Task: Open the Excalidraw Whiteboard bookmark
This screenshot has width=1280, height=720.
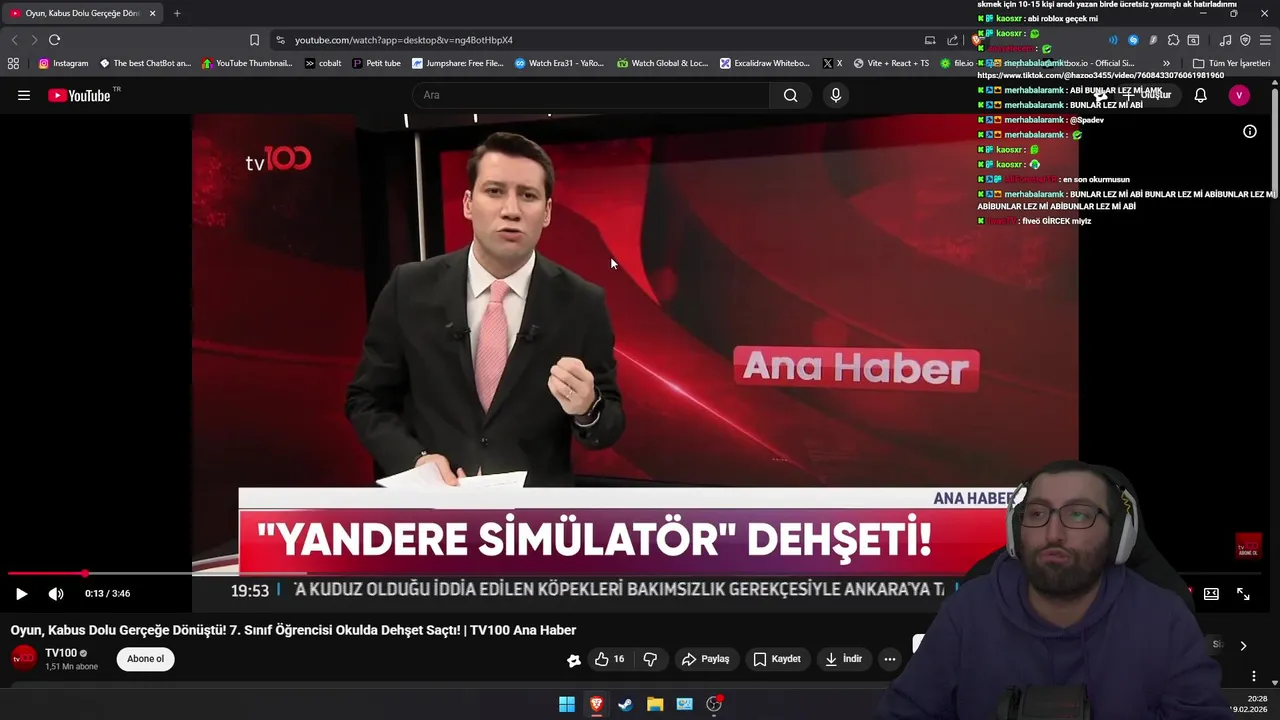Action: coord(765,63)
